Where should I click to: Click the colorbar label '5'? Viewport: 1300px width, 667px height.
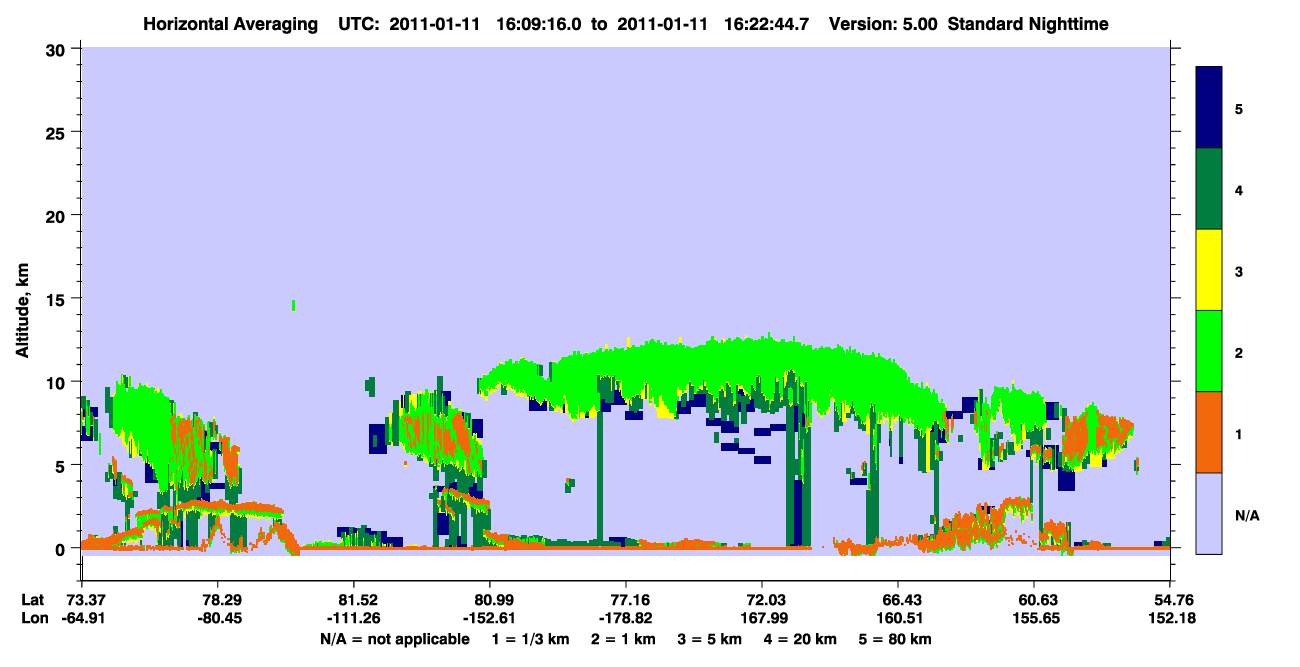[1239, 108]
